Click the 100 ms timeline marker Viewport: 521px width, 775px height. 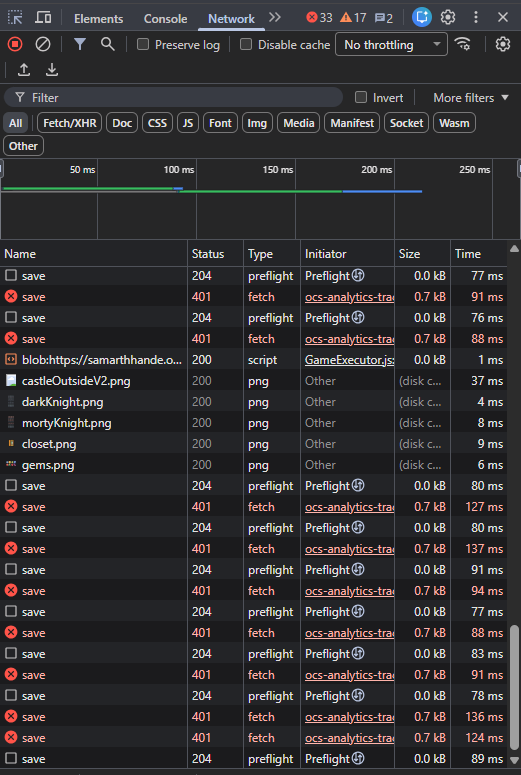tap(178, 170)
